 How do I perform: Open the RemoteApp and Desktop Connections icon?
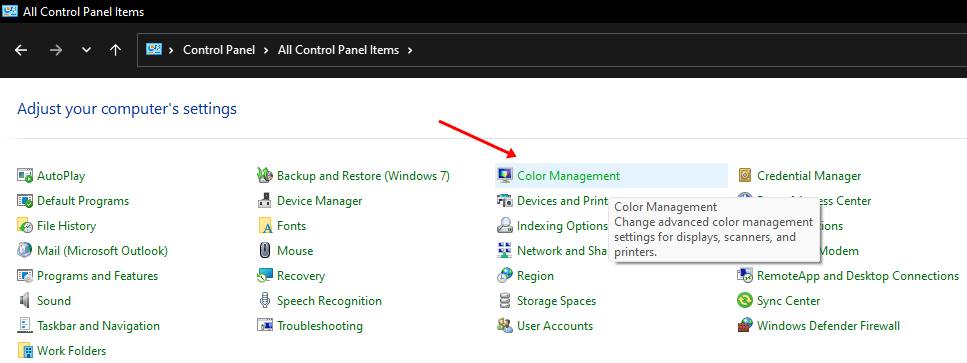(745, 275)
